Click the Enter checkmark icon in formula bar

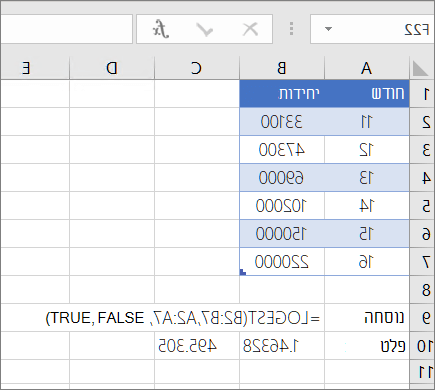click(x=204, y=29)
